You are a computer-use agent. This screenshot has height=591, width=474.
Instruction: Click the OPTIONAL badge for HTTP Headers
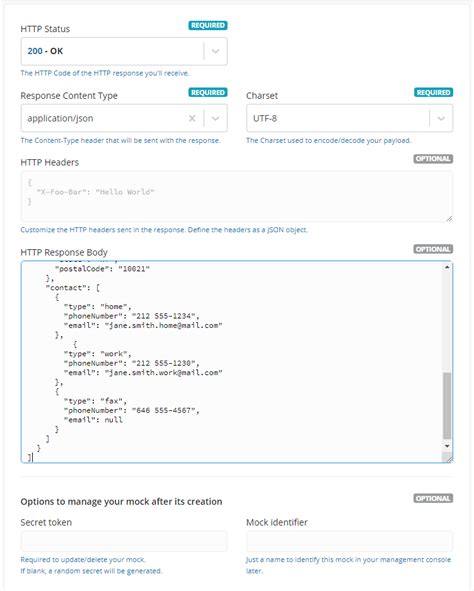(433, 159)
